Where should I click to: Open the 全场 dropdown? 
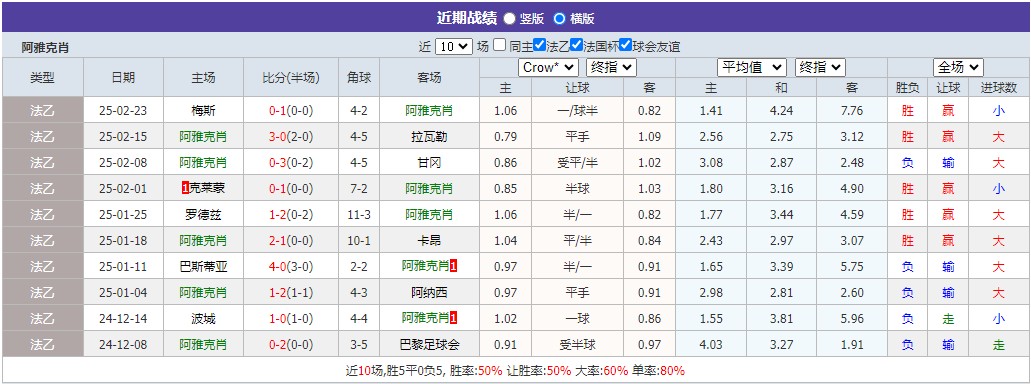pyautogui.click(x=958, y=67)
